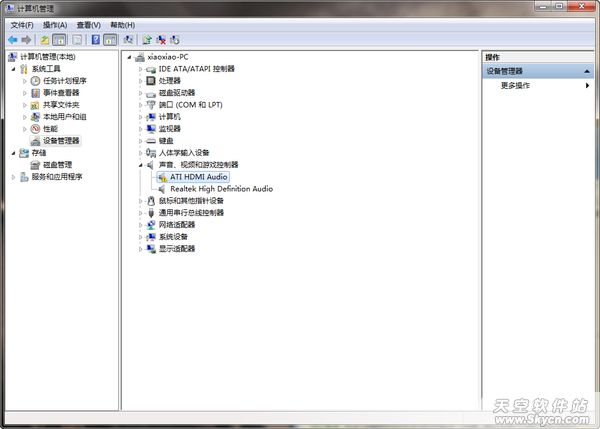Click the Update driver software toolbar icon
600x429 pixels.
[x=146, y=40]
